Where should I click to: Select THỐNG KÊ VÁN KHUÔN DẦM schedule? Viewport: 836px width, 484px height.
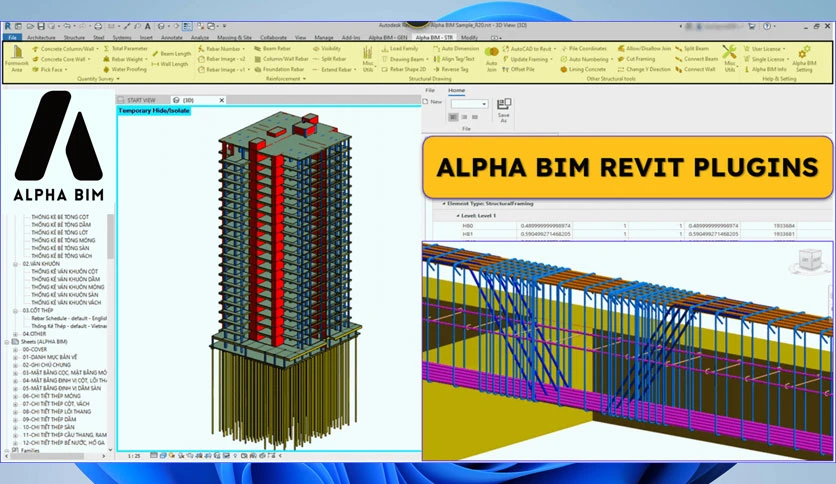pos(65,279)
